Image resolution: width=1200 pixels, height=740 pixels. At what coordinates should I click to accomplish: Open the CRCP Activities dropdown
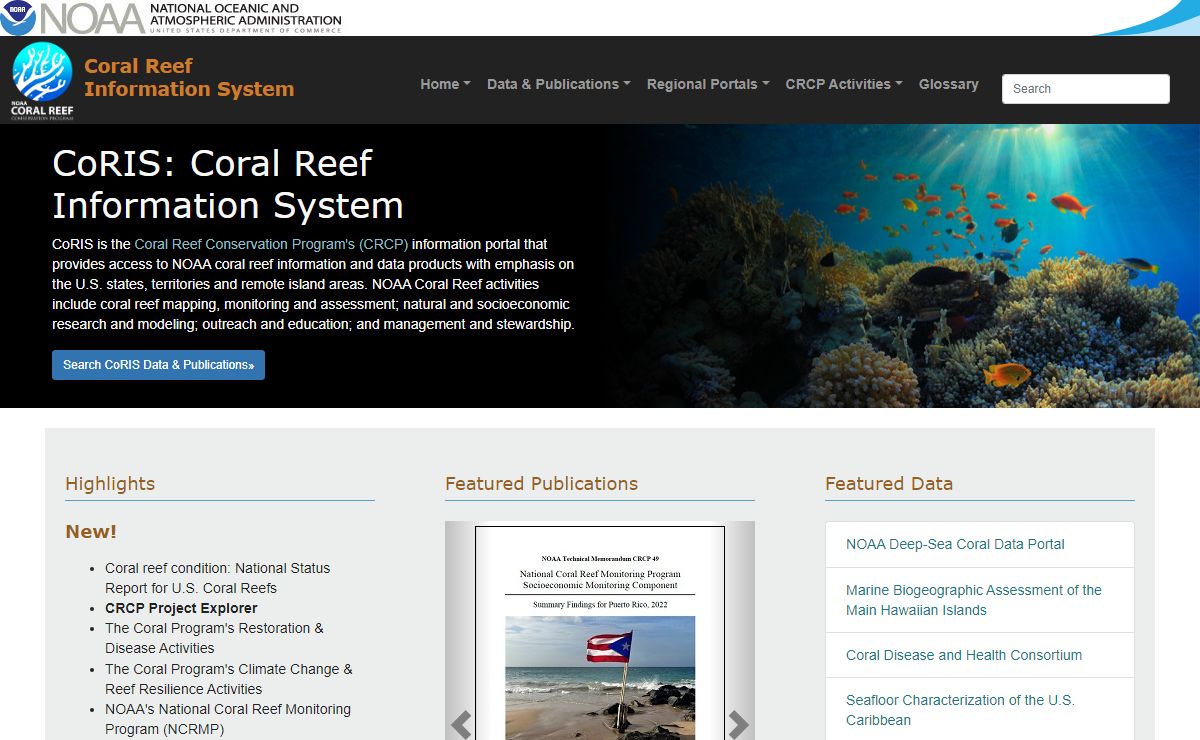843,84
